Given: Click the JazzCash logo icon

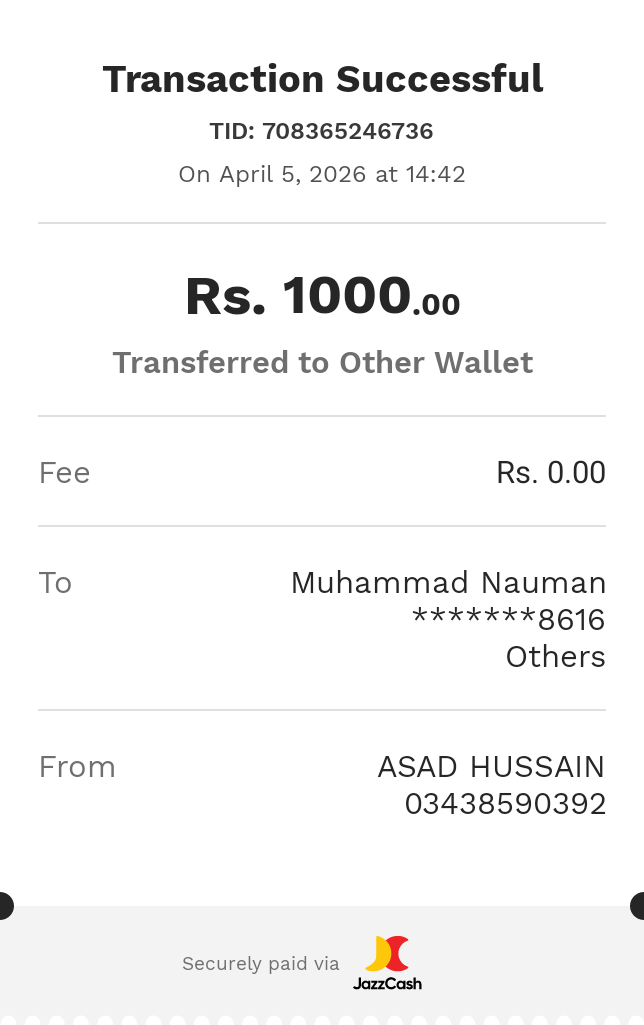Looking at the screenshot, I should pos(387,954).
